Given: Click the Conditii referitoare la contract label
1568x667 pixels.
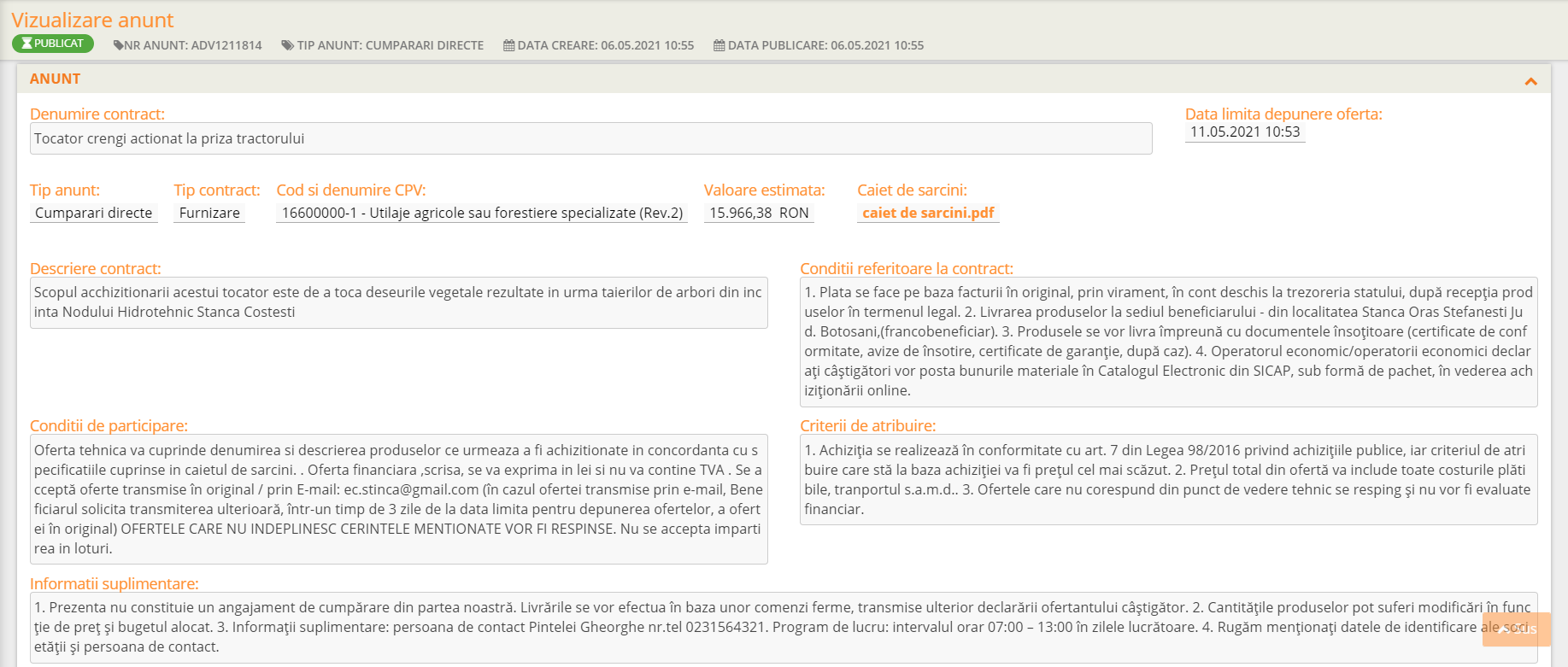Looking at the screenshot, I should [907, 268].
